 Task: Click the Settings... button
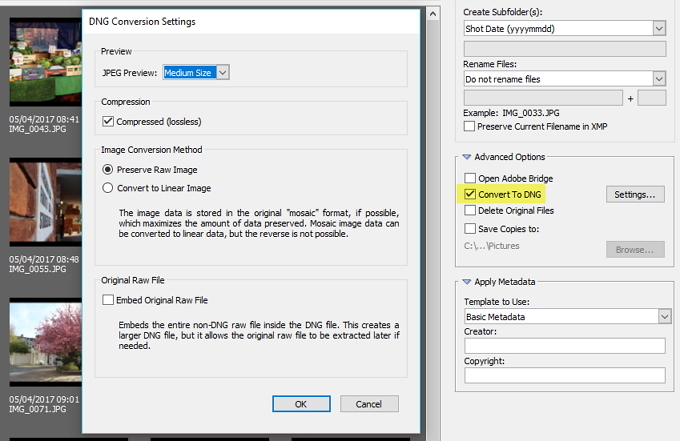coord(635,195)
